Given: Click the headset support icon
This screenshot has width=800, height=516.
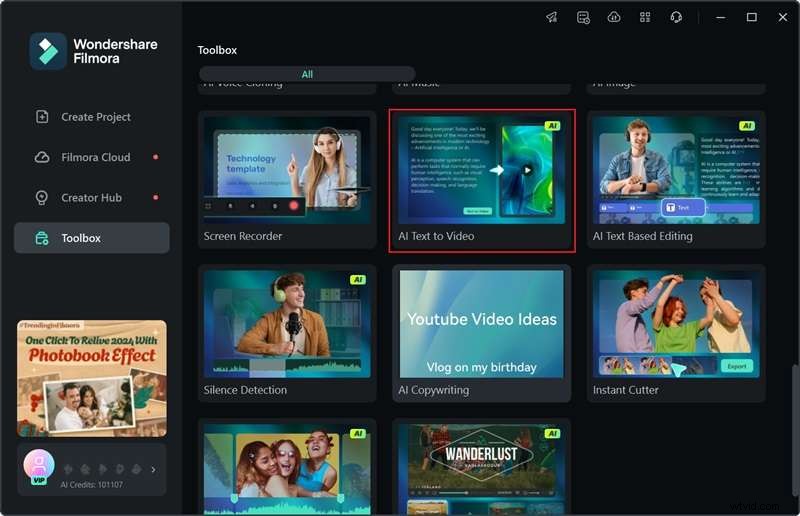Looking at the screenshot, I should point(676,17).
